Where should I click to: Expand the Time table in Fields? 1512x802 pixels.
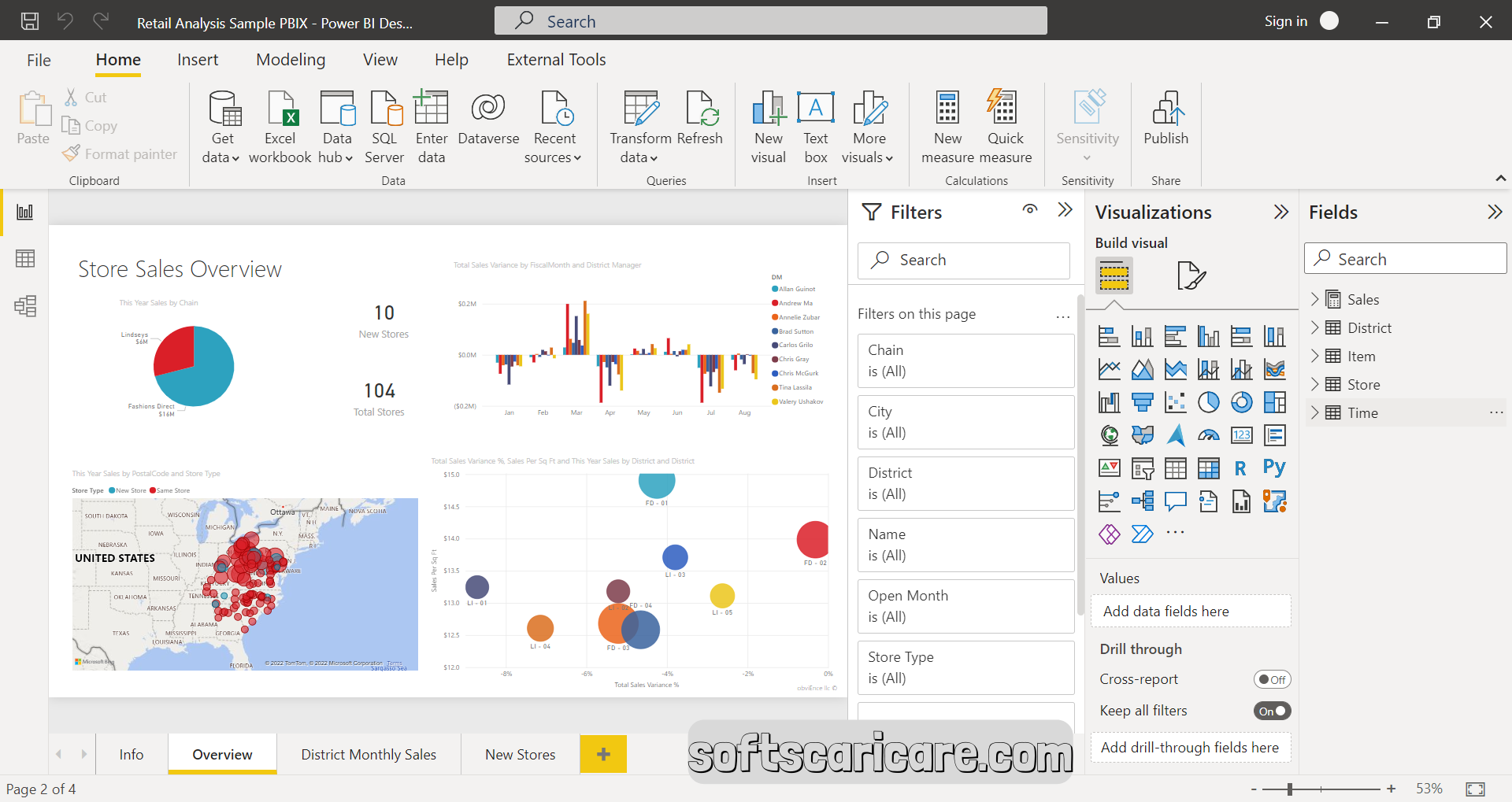point(1314,412)
